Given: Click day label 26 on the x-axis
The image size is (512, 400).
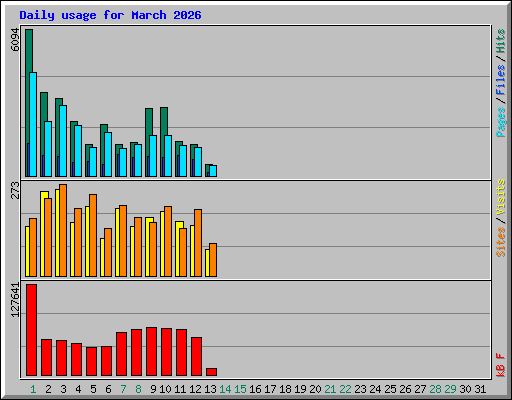Looking at the screenshot, I should tap(405, 389).
